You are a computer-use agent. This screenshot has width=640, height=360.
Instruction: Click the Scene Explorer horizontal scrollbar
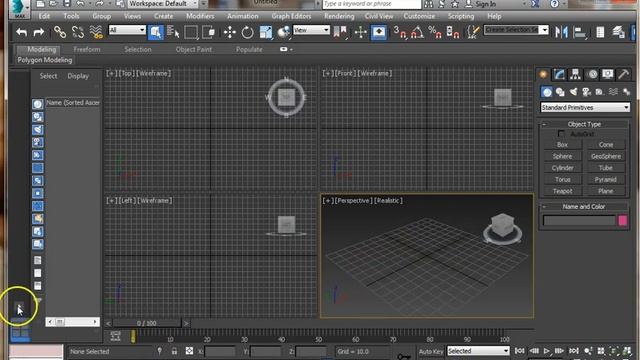pos(72,322)
